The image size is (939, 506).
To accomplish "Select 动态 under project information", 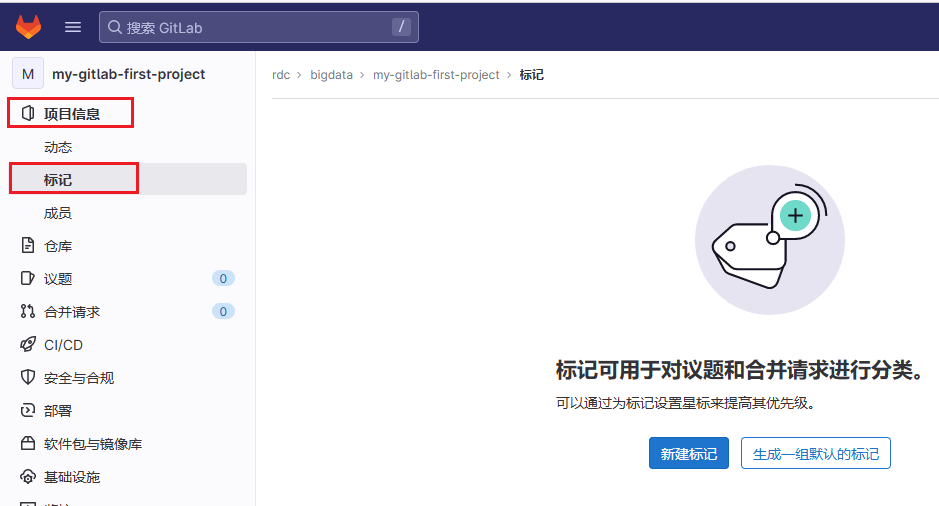I will tap(58, 147).
